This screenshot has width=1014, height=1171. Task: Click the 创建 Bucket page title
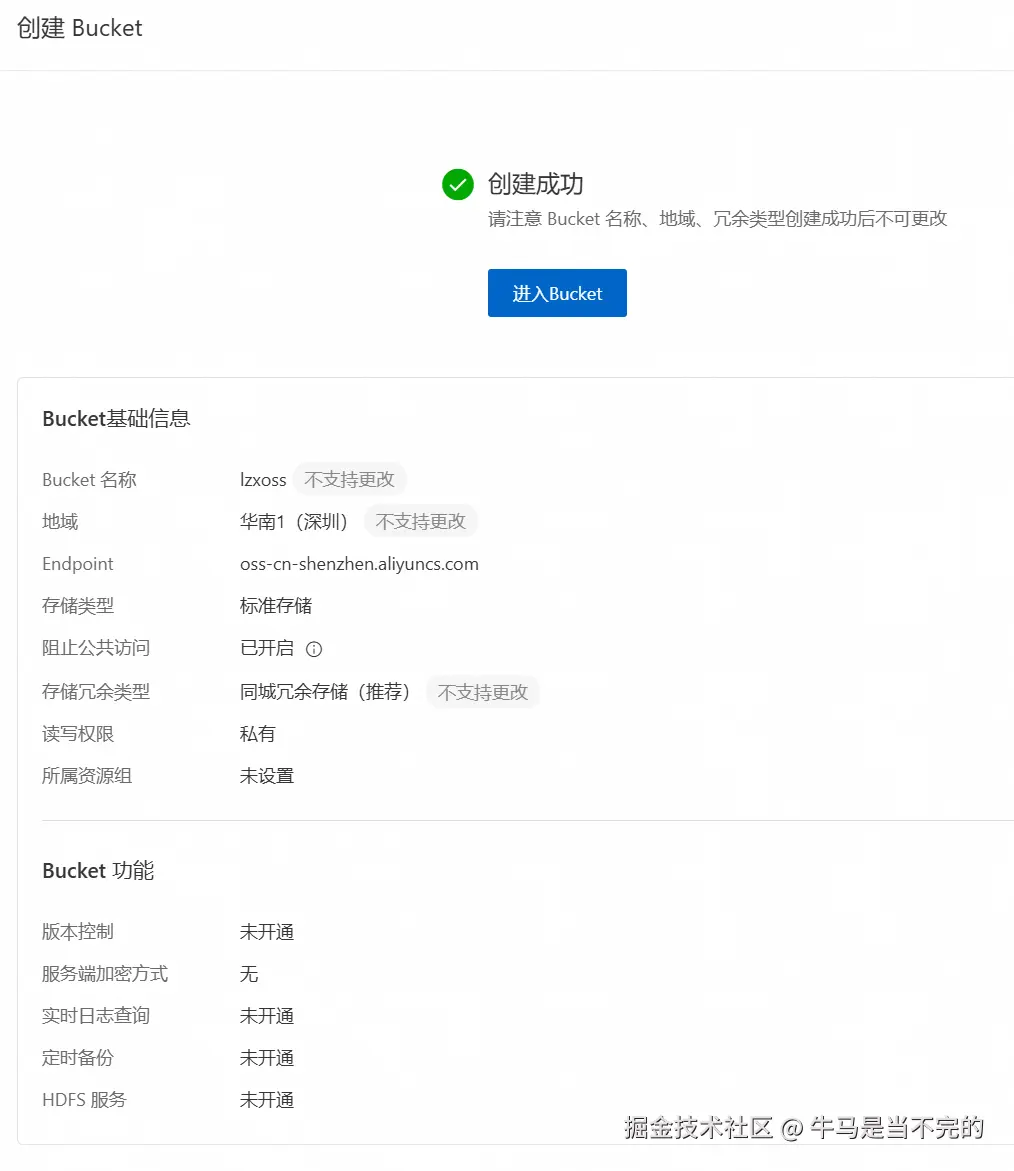(79, 28)
